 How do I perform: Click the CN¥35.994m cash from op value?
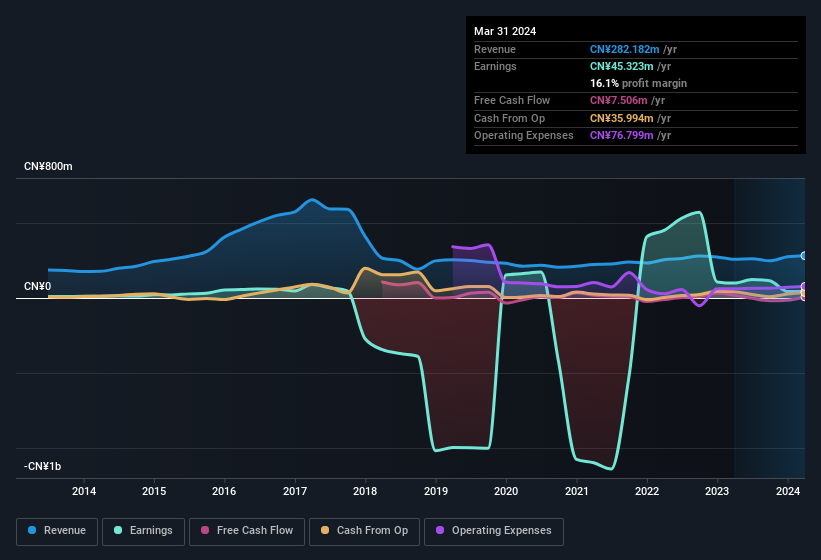622,118
